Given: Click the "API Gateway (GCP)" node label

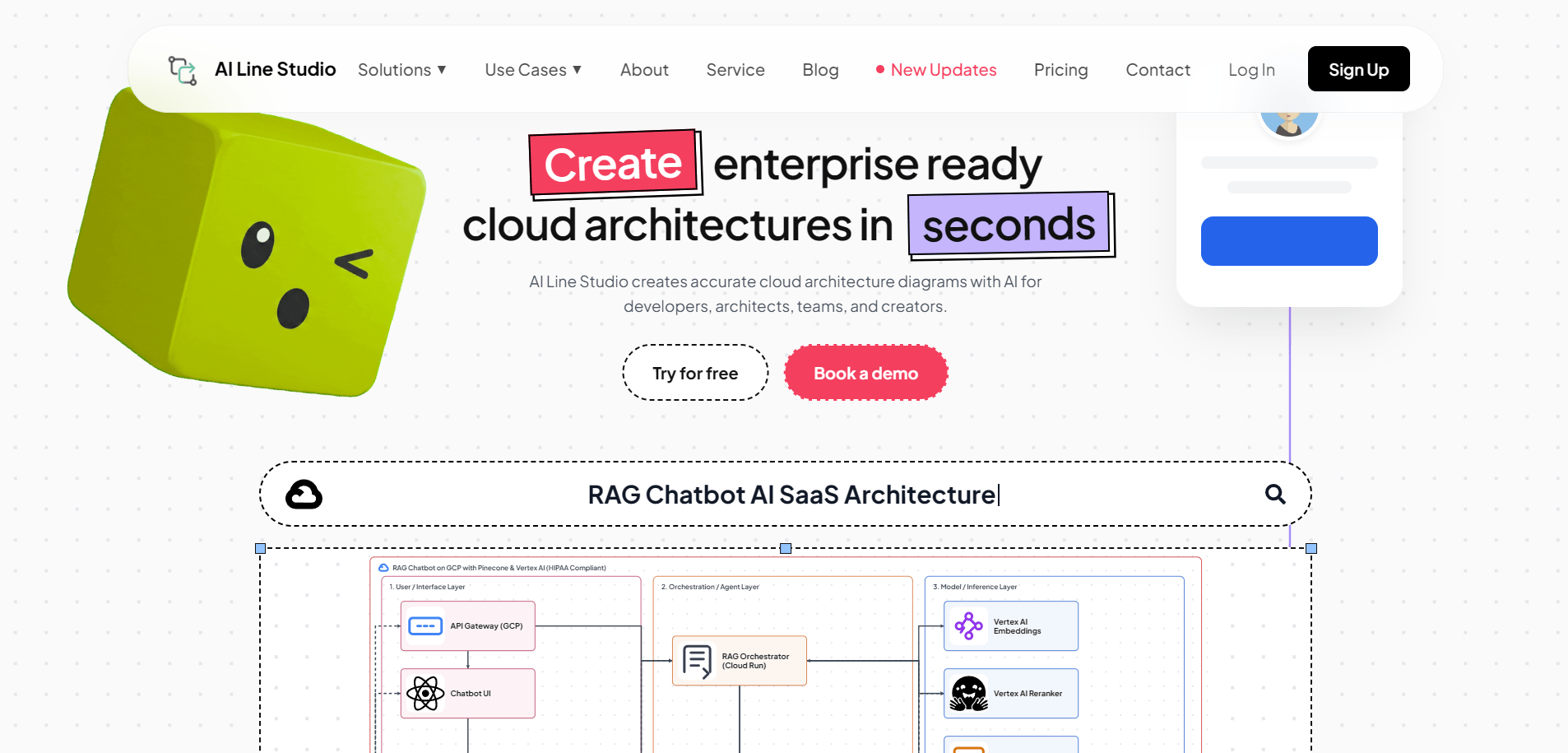Looking at the screenshot, I should pos(486,626).
